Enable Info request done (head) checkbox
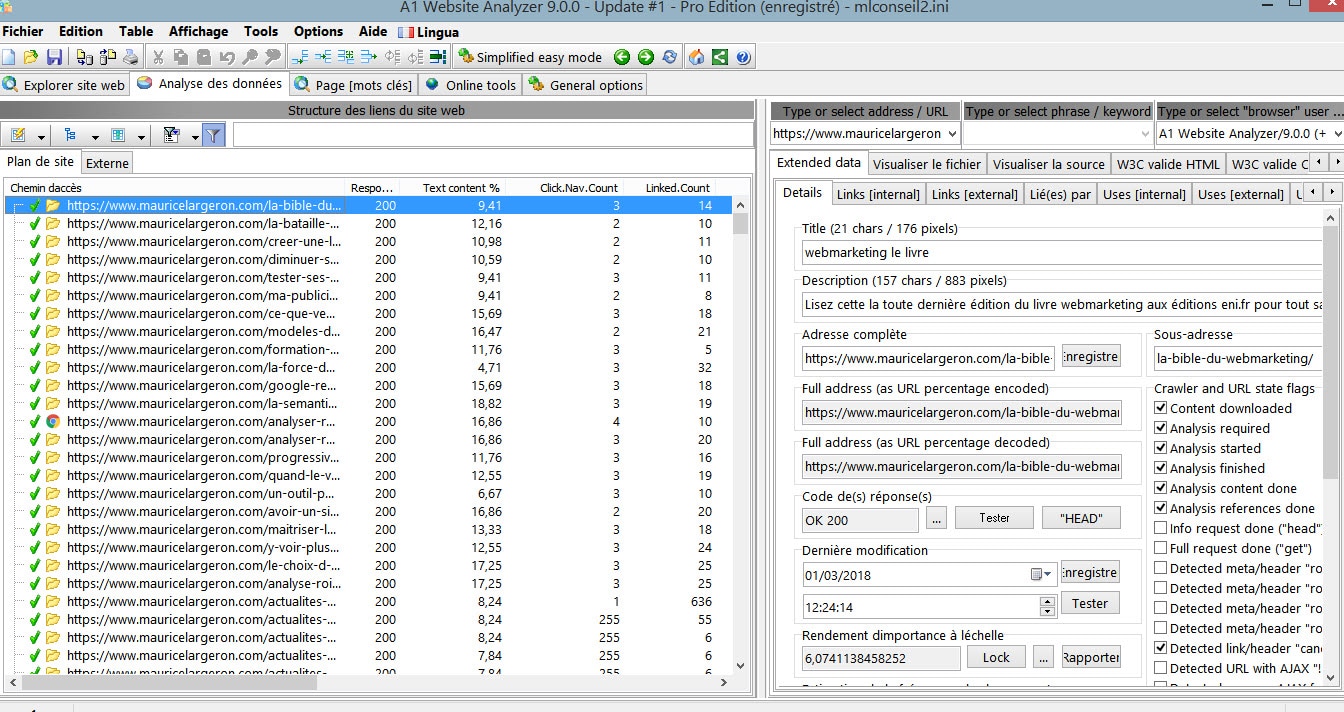This screenshot has height=712, width=1344. click(1160, 528)
